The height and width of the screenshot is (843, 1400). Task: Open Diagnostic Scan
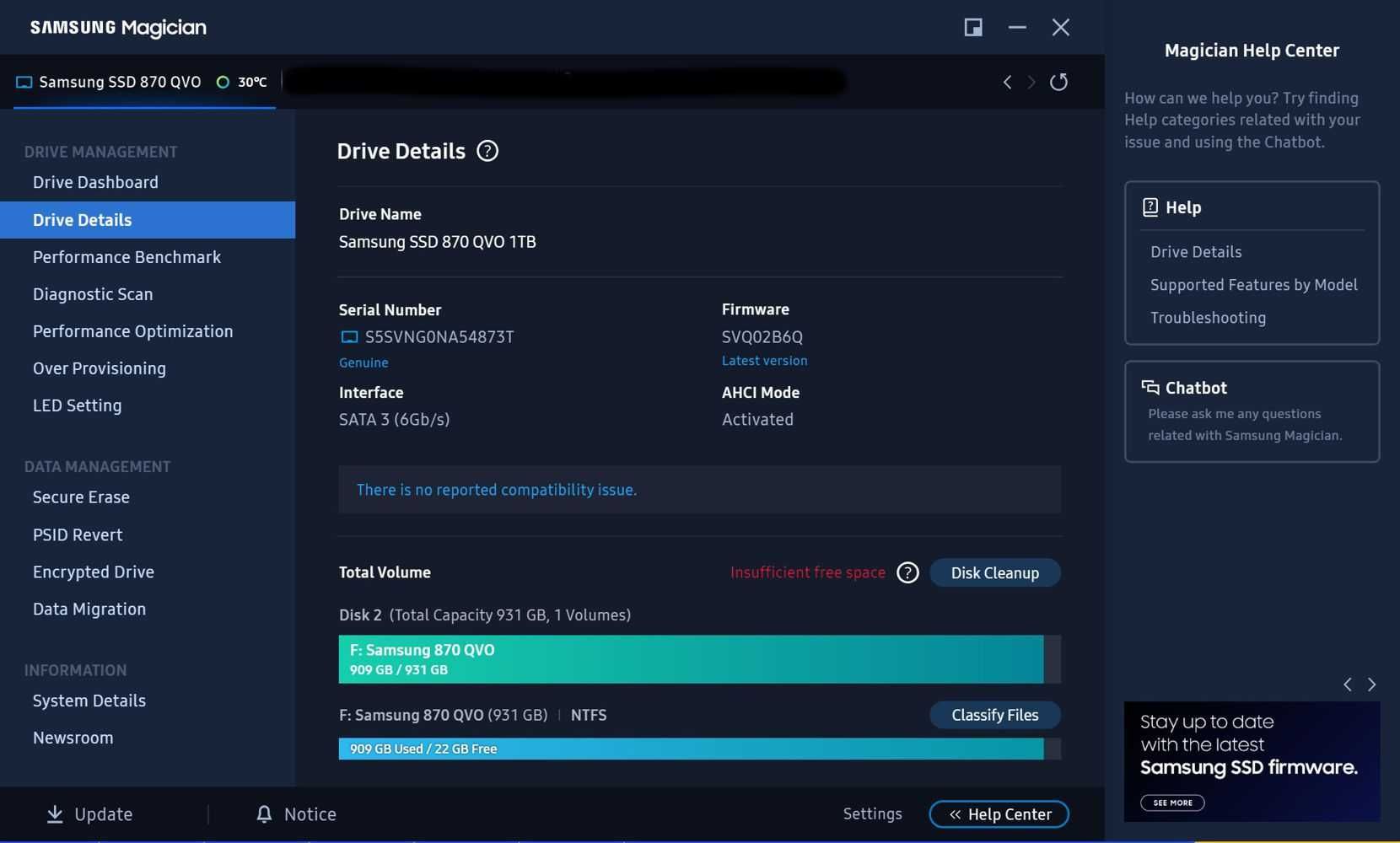coord(93,294)
